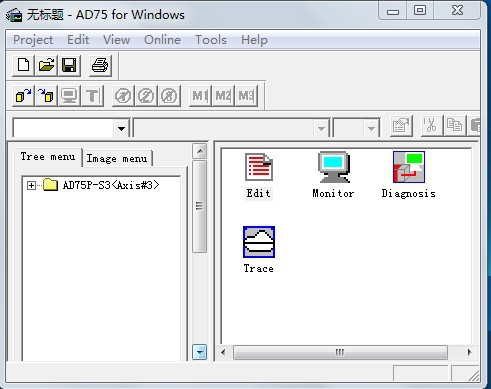
Task: Open the Online menu
Action: pos(162,40)
